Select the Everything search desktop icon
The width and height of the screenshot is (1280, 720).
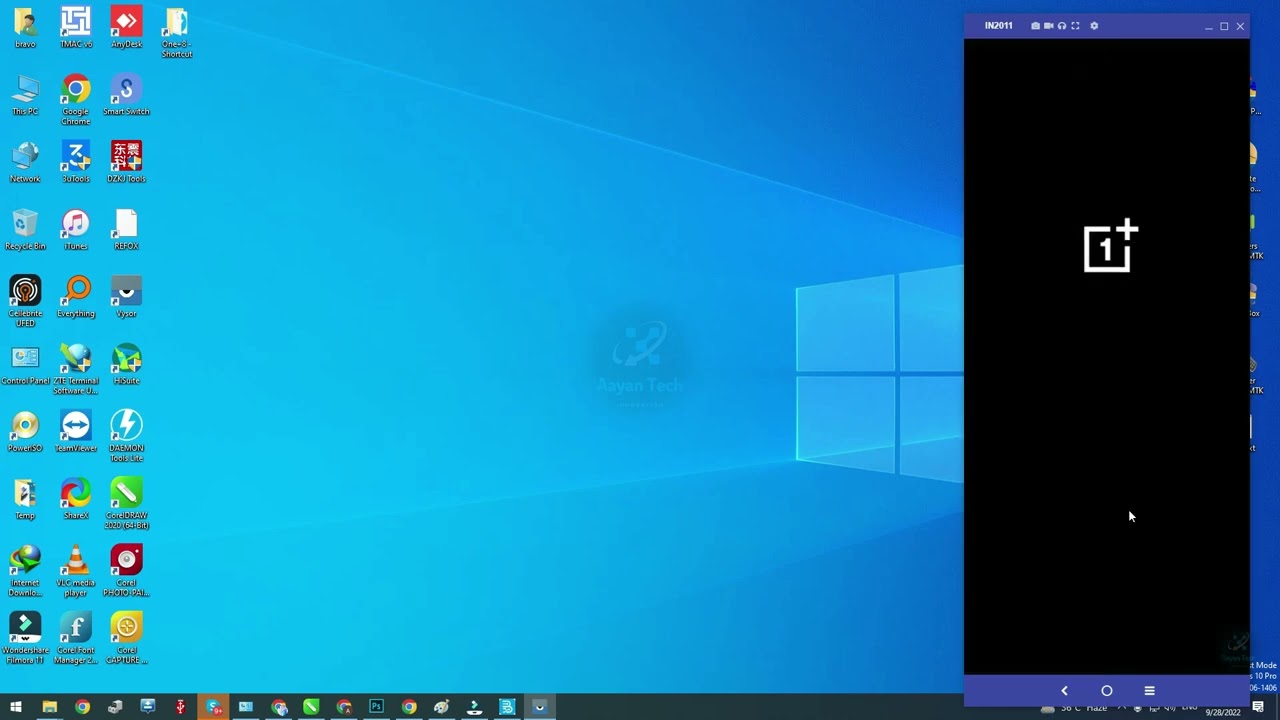tap(76, 298)
